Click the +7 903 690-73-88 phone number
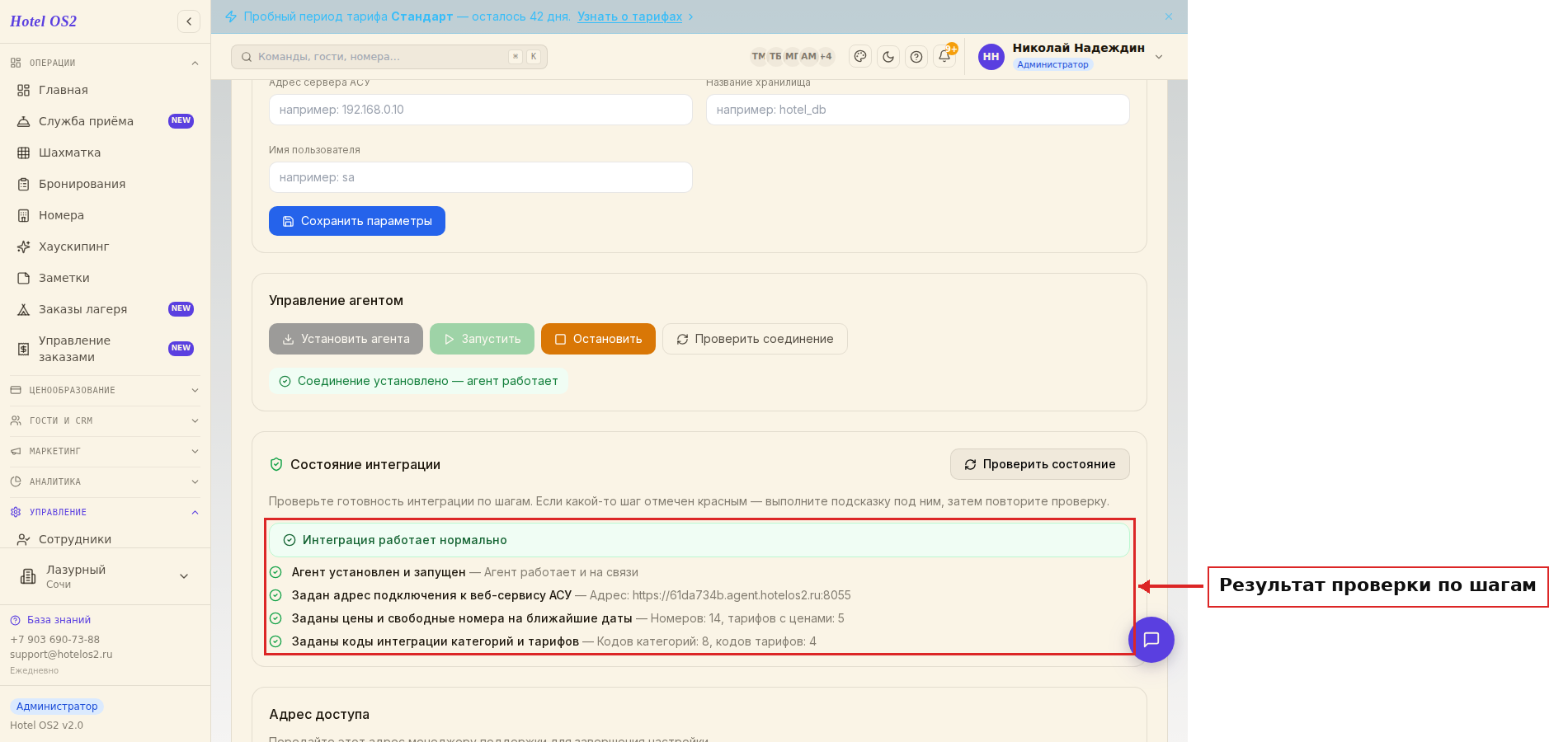Image resolution: width=1568 pixels, height=742 pixels. click(54, 640)
